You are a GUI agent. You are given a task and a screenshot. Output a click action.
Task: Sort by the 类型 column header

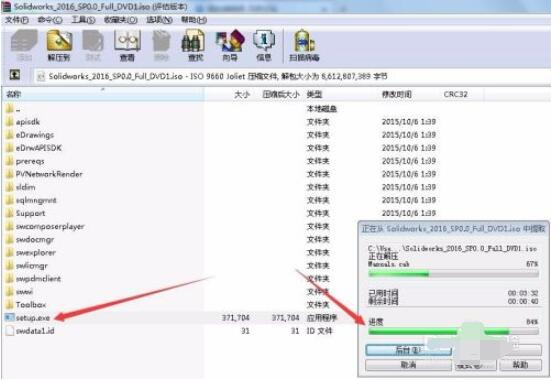click(x=314, y=94)
